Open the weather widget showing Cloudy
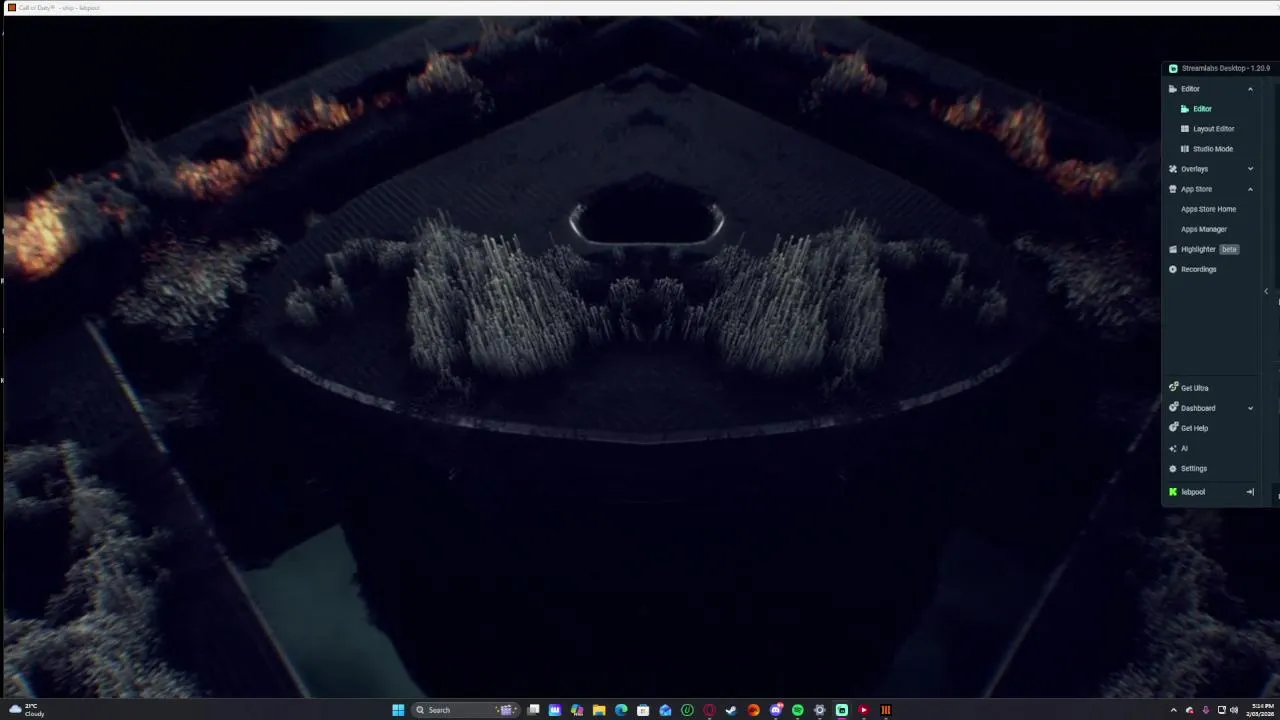The image size is (1280, 720). pyautogui.click(x=26, y=710)
